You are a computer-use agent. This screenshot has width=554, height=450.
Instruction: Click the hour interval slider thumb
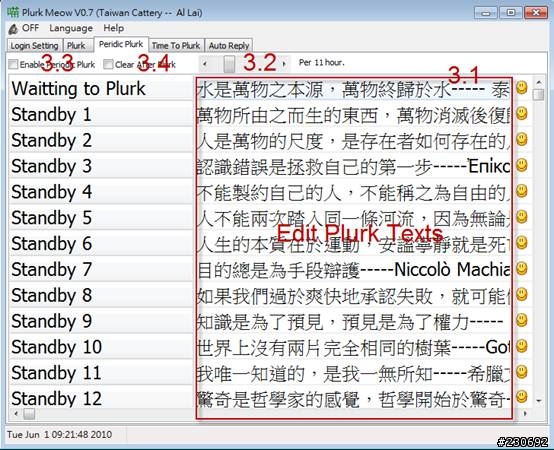point(229,64)
